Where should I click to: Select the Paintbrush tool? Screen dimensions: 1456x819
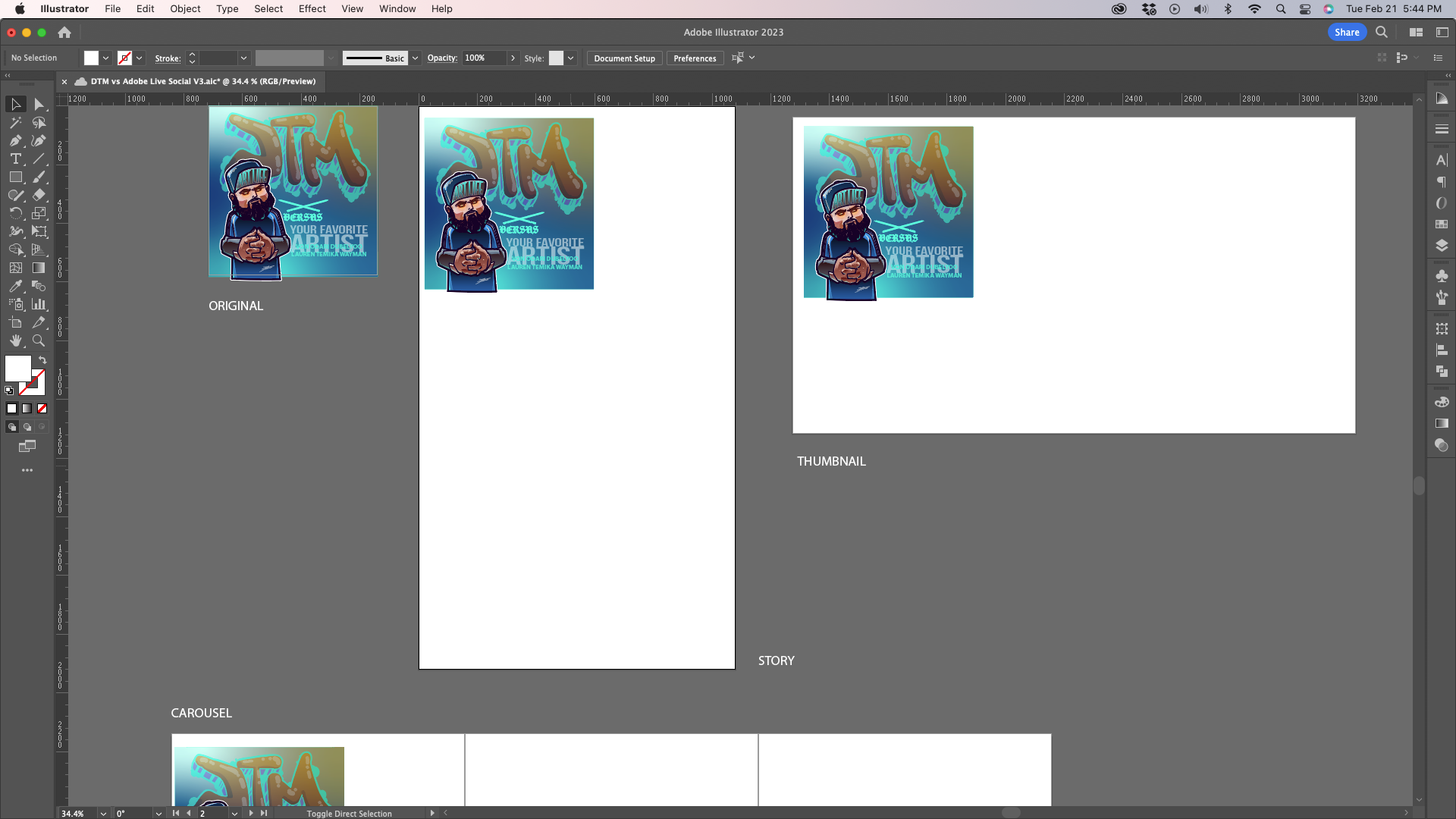click(x=39, y=177)
